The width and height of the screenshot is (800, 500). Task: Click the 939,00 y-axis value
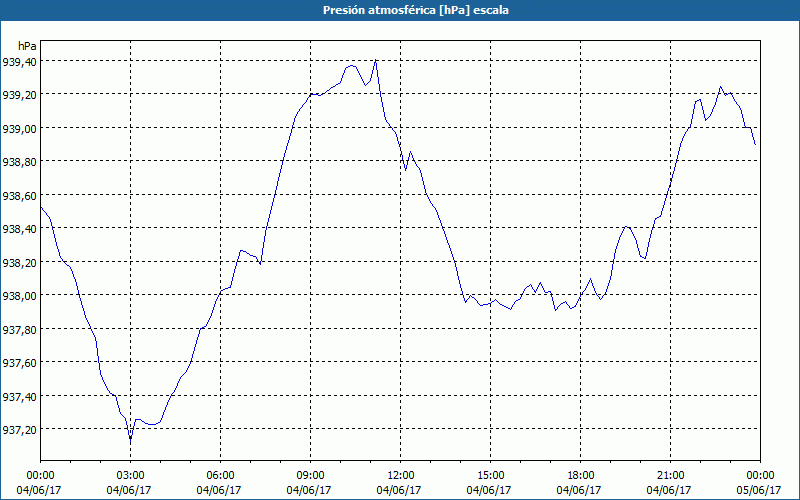19,129
